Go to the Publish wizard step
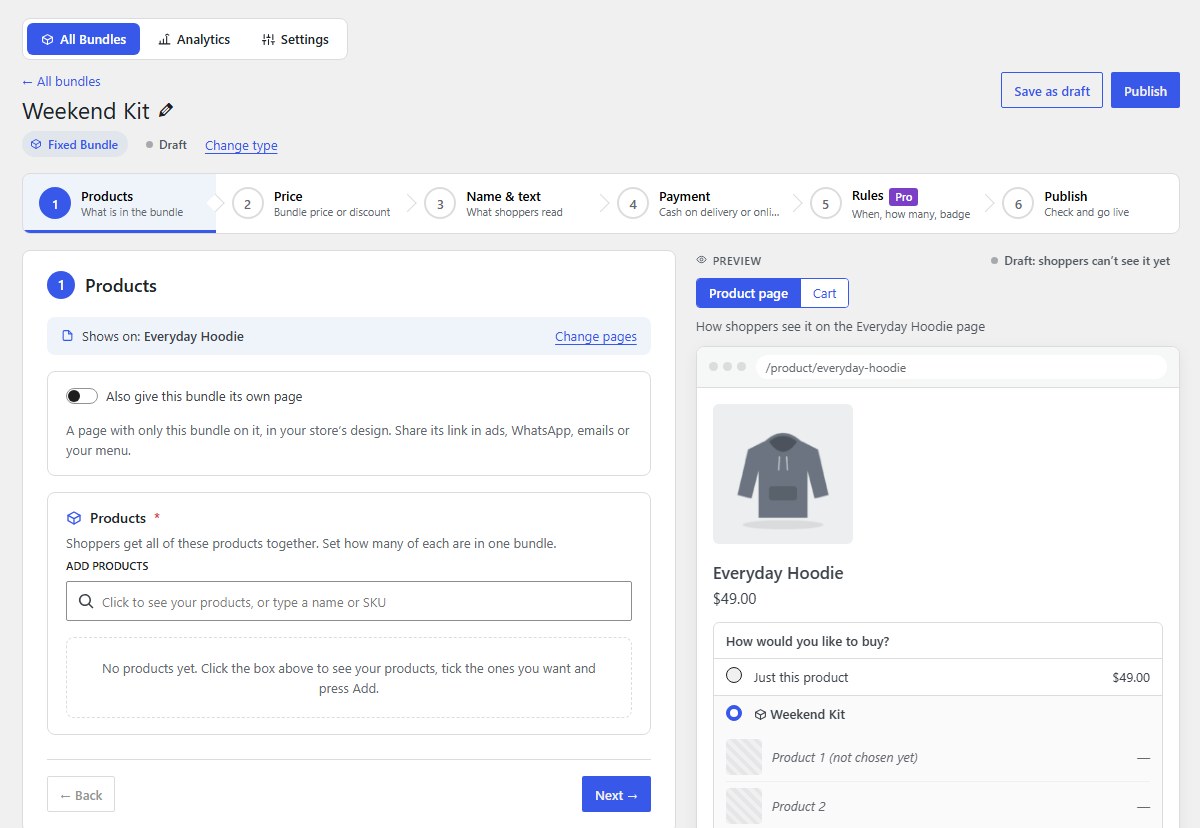This screenshot has height=828, width=1200. (1084, 204)
